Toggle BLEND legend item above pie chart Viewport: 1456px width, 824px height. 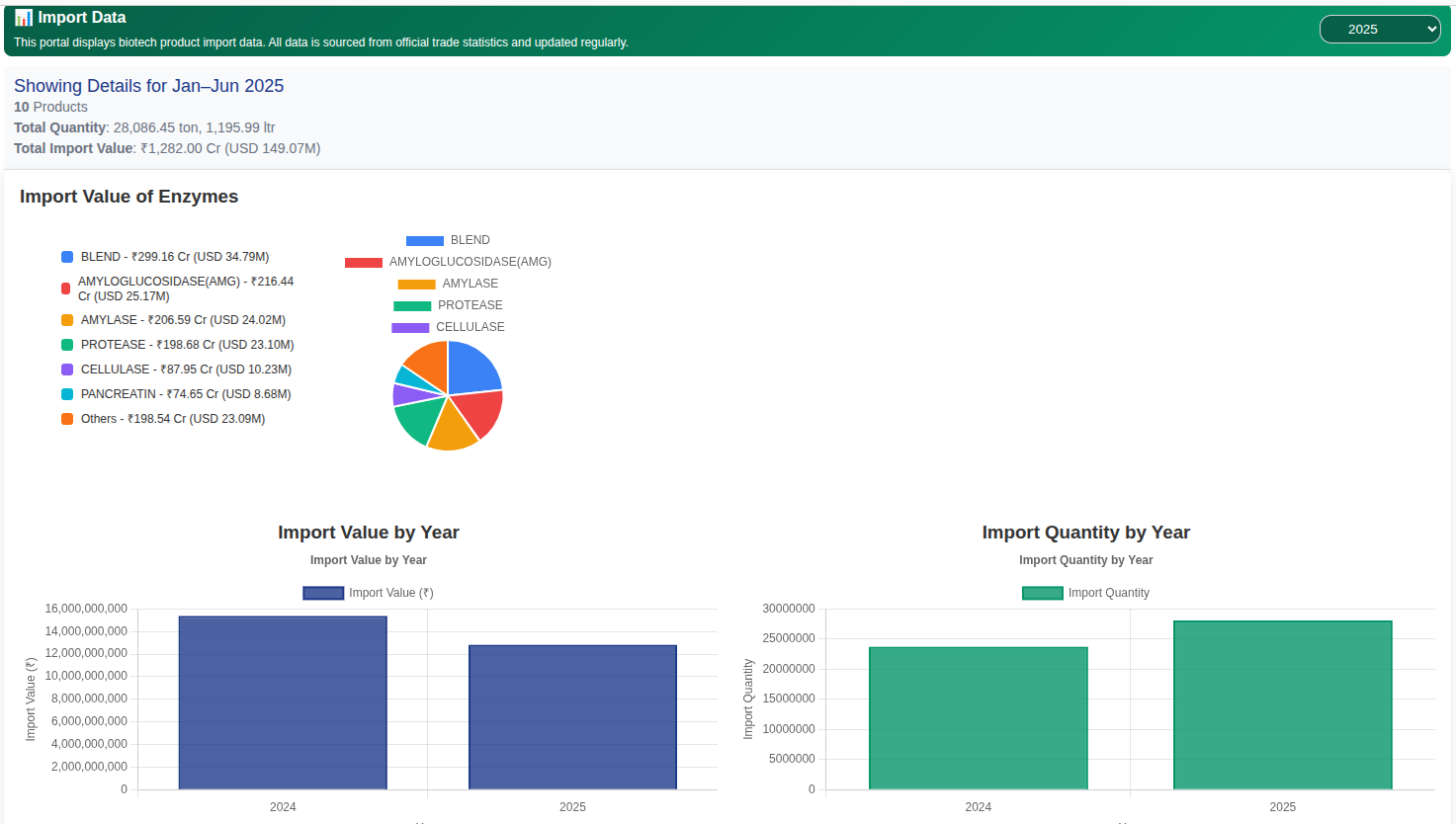[448, 240]
